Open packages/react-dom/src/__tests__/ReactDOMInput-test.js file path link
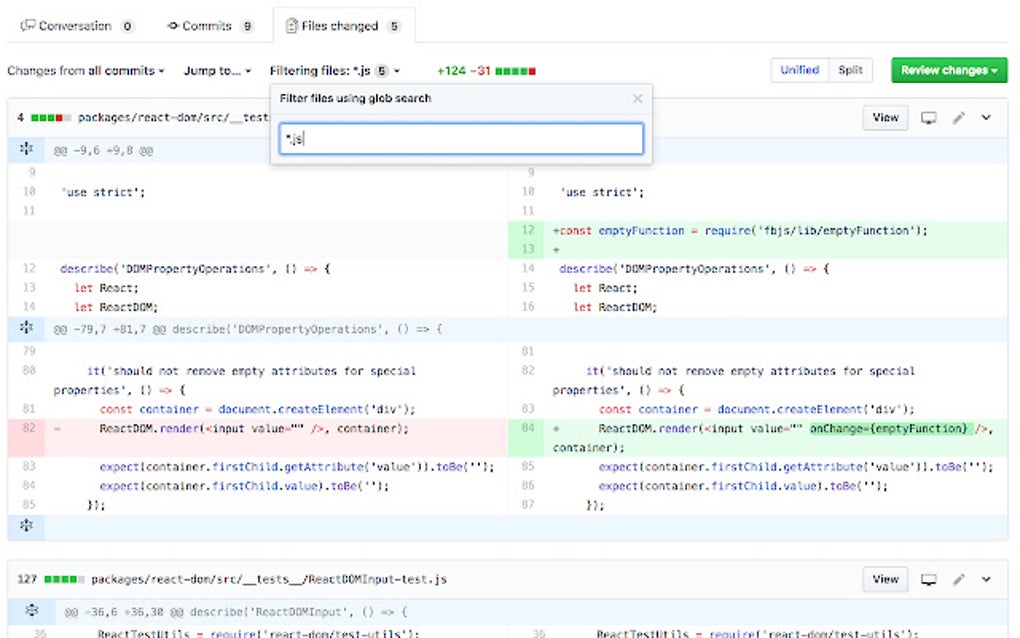 [269, 579]
